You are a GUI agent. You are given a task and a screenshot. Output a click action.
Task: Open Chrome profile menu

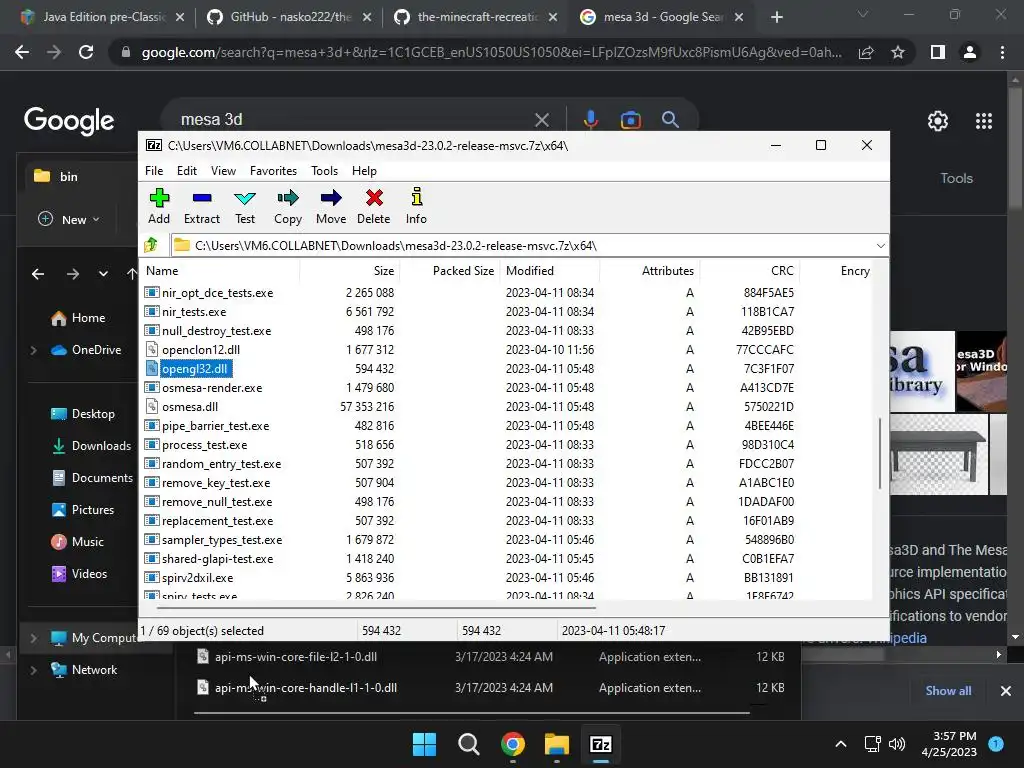pyautogui.click(x=970, y=52)
